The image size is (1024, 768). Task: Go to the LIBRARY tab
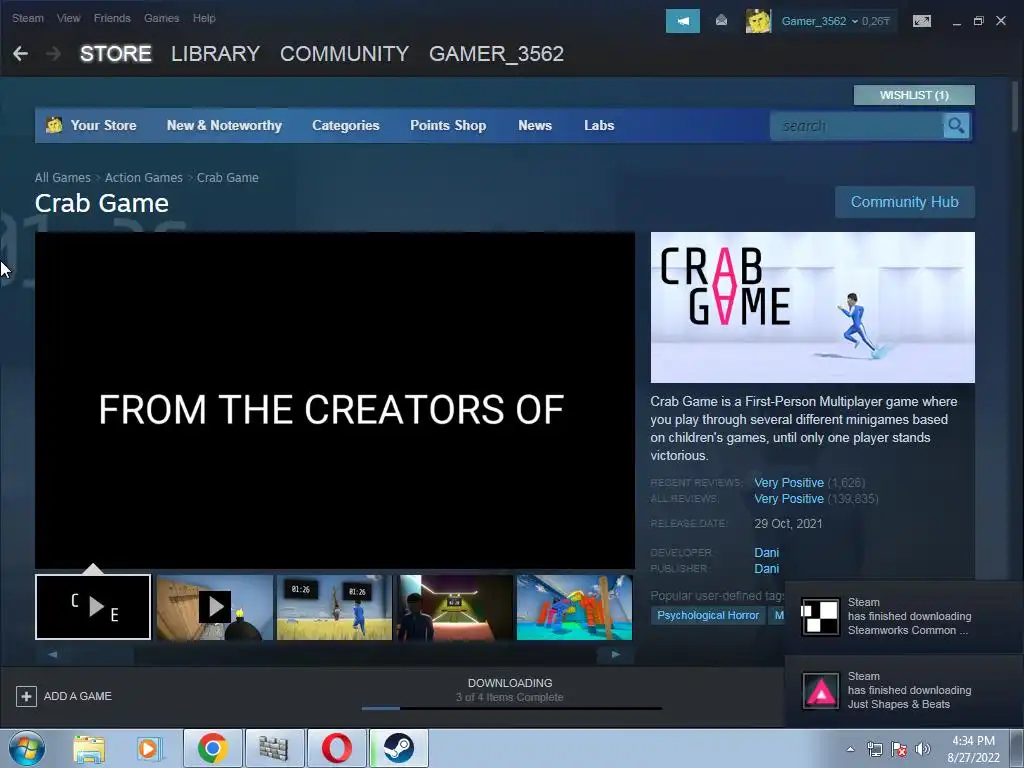(x=216, y=54)
